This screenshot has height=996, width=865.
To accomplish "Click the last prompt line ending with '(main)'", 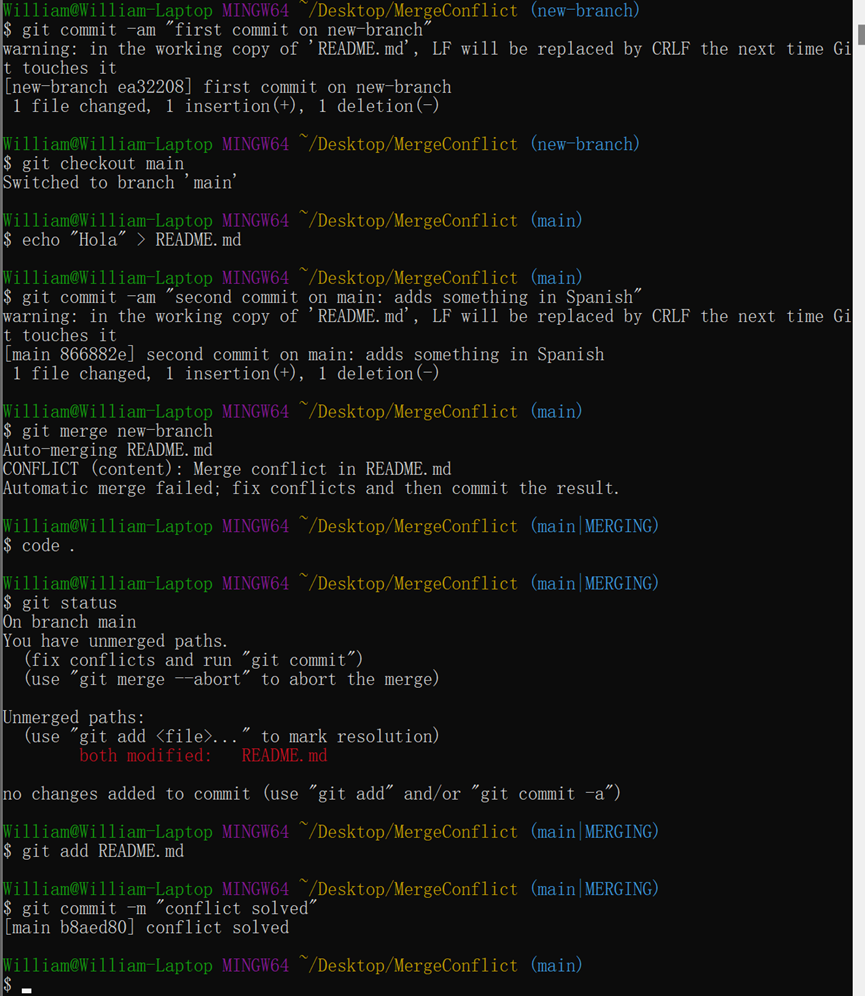I will point(292,966).
